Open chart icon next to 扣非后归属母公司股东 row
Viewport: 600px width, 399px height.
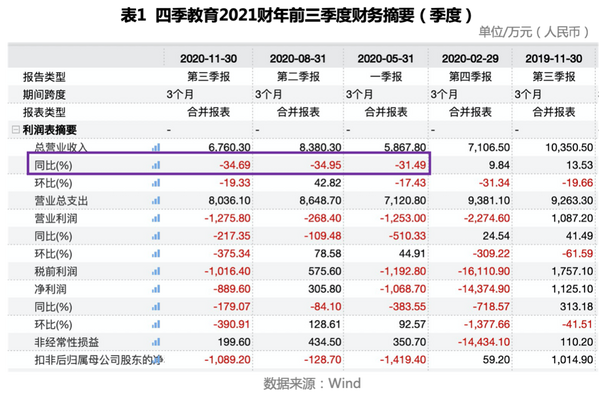pyautogui.click(x=157, y=360)
